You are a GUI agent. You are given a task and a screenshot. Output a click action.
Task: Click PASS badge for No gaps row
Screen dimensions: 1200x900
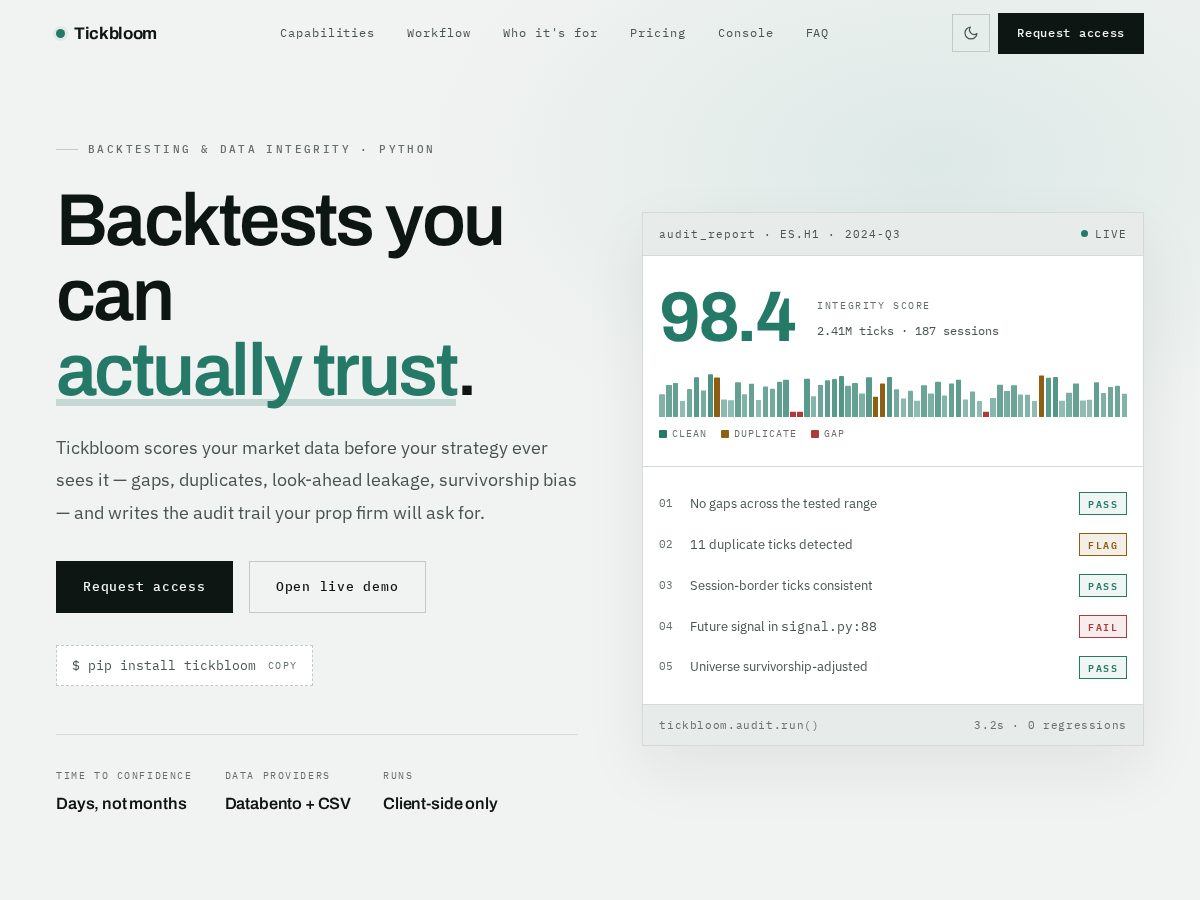[1103, 504]
